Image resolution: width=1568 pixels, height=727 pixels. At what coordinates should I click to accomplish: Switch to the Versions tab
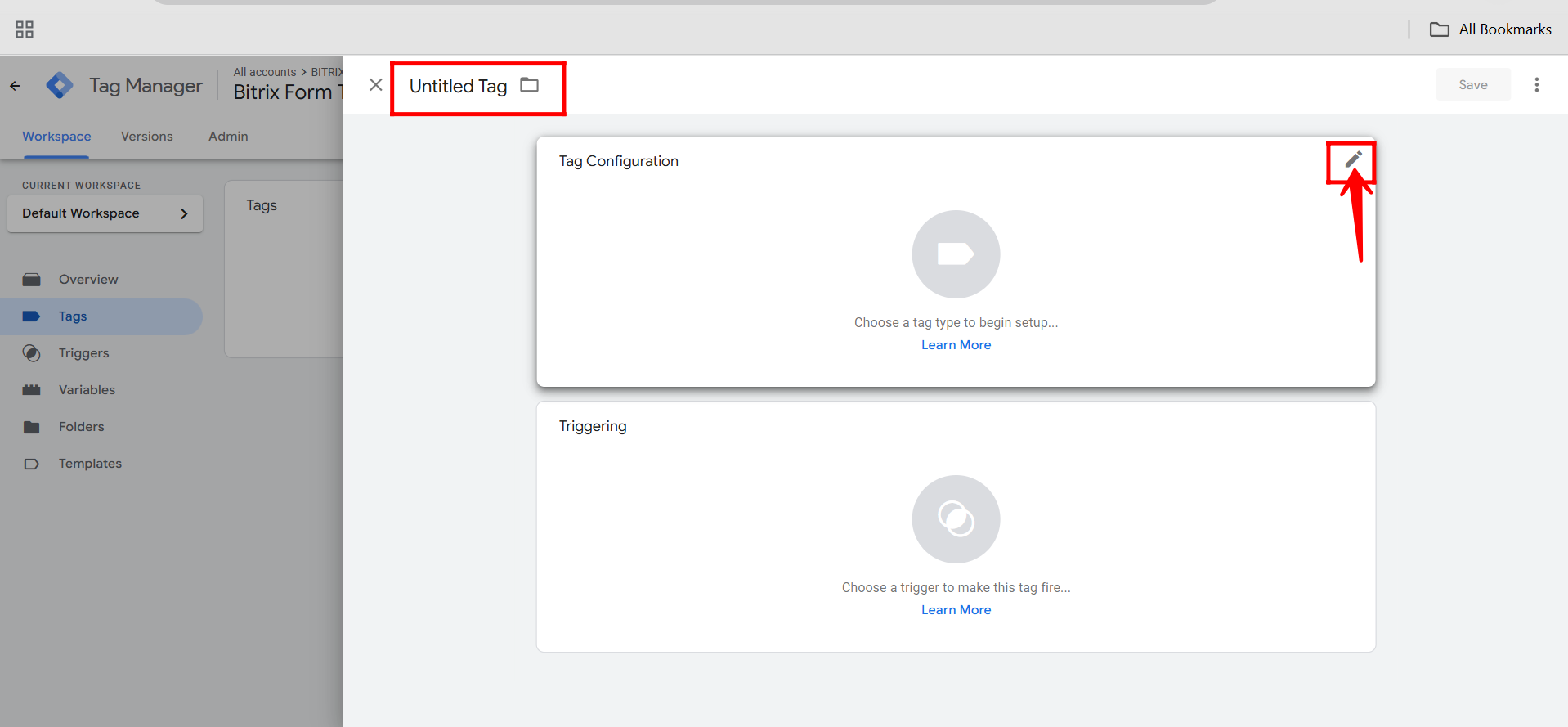pyautogui.click(x=147, y=137)
